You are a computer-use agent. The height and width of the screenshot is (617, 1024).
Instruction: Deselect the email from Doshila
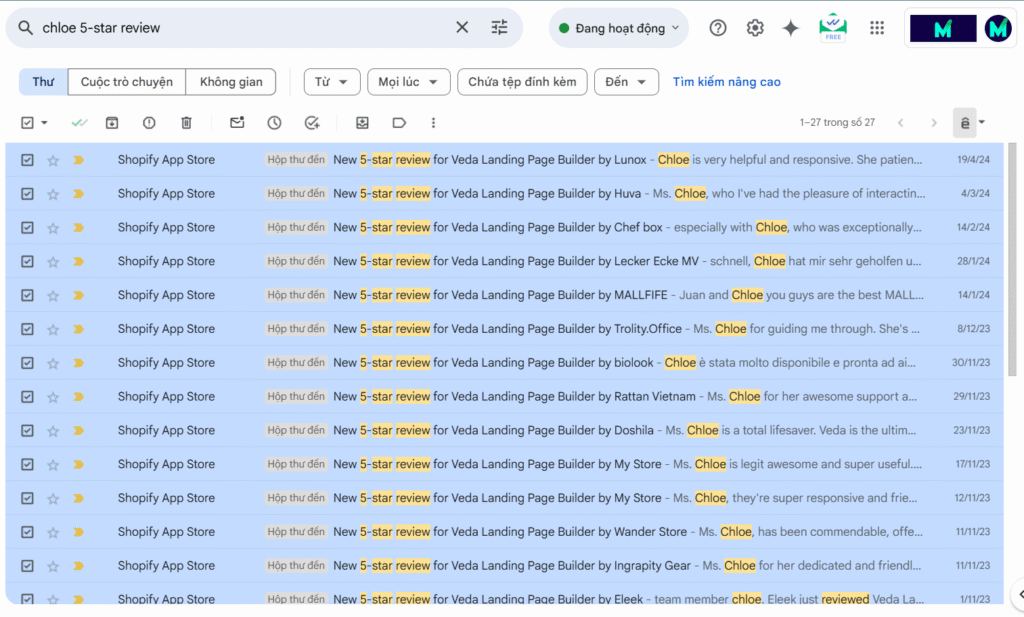point(25,430)
